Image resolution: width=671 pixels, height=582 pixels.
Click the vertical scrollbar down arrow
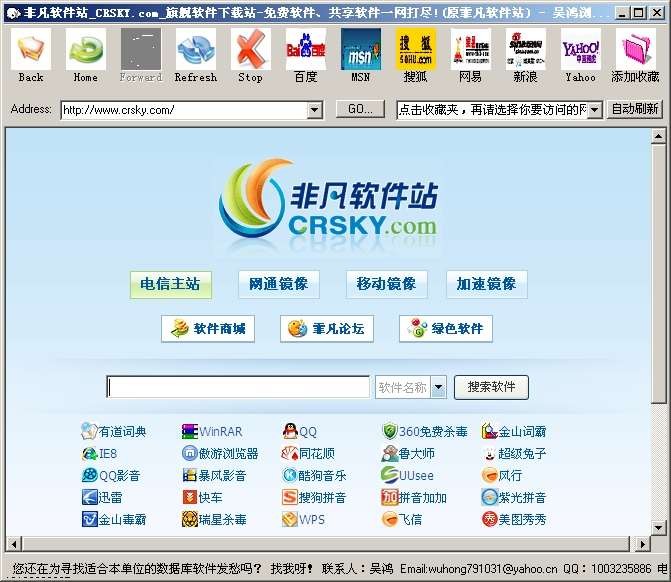point(659,528)
